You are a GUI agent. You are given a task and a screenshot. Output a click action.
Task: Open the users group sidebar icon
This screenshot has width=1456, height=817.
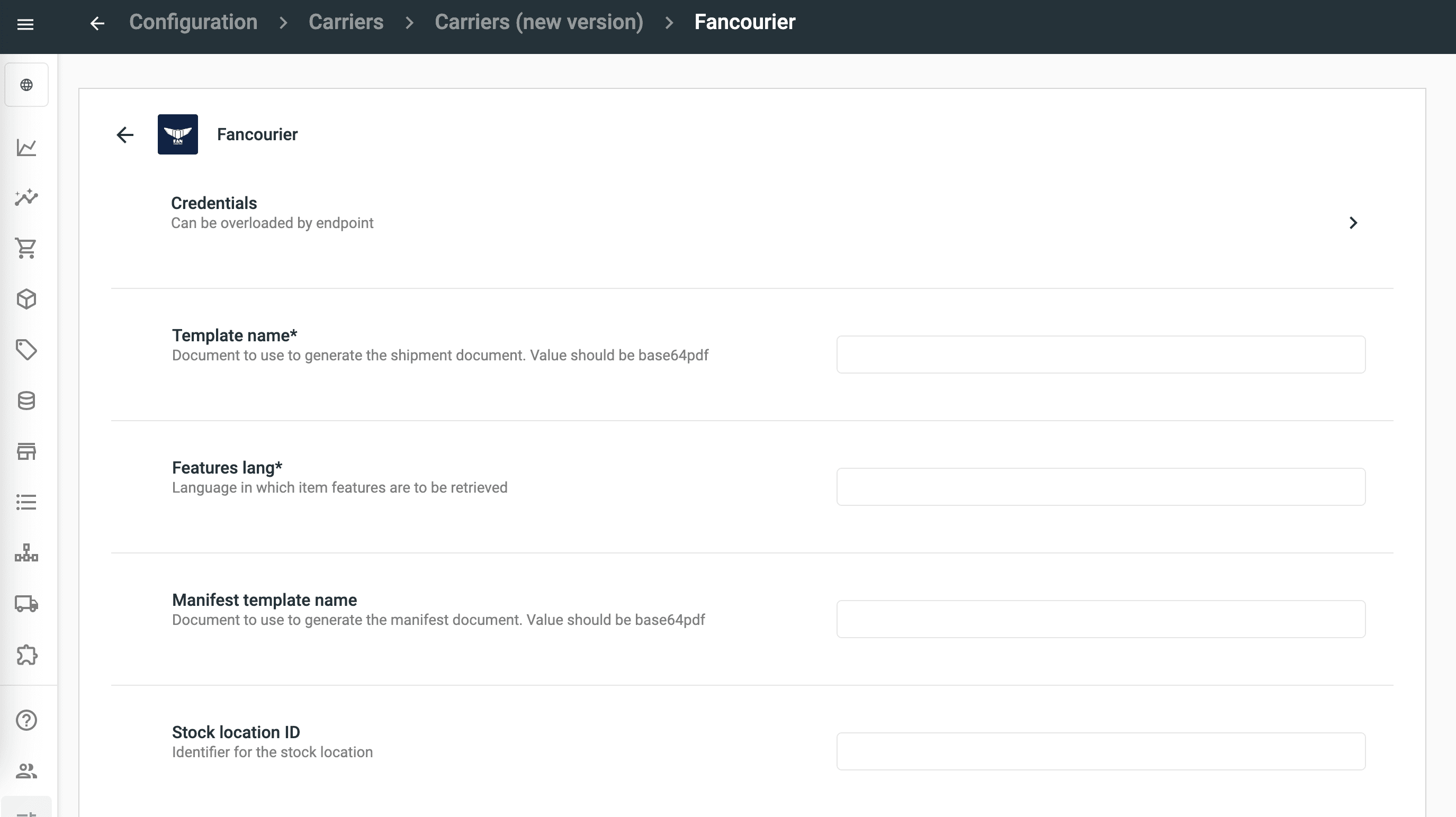click(x=26, y=770)
